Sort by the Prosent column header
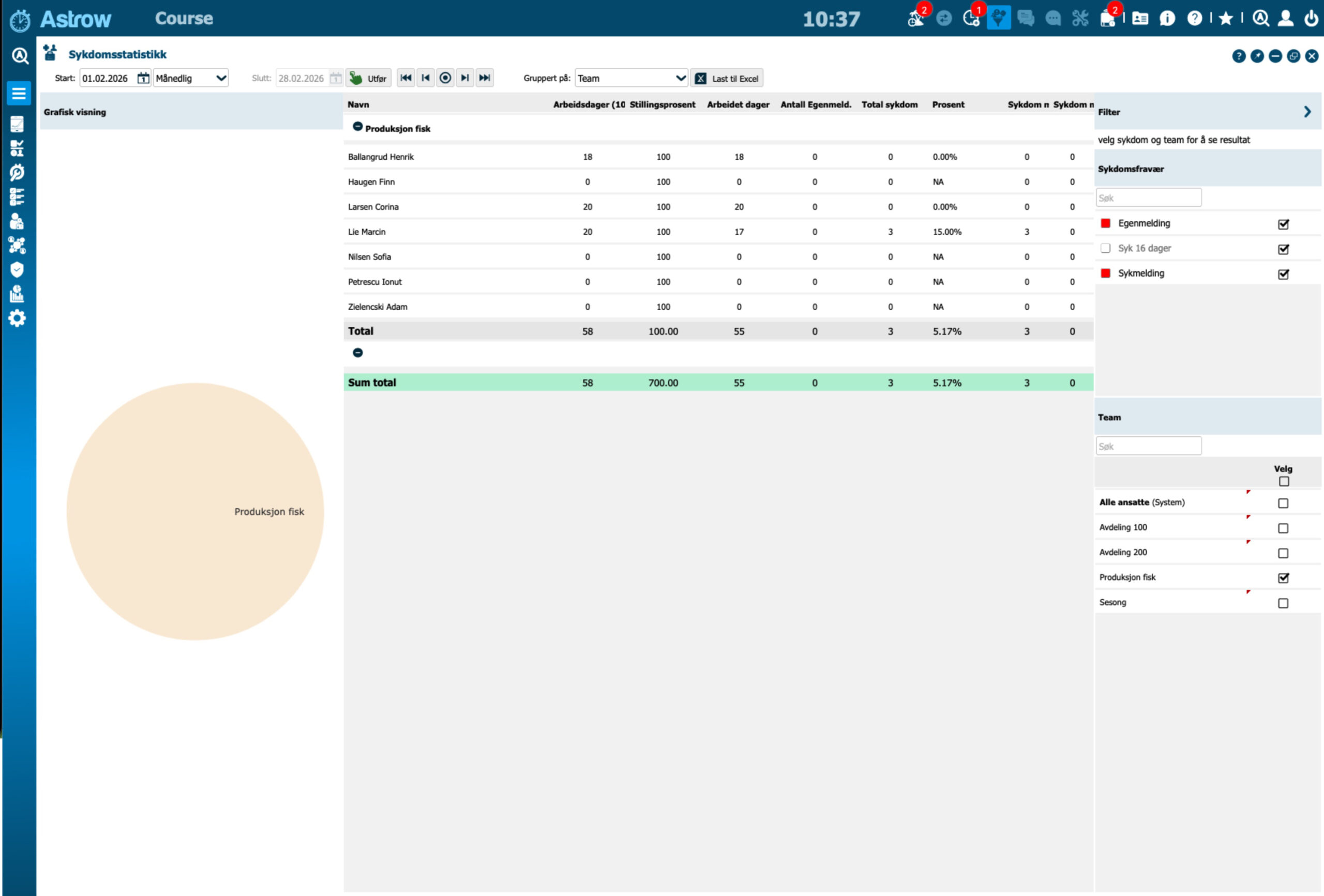This screenshot has width=1324, height=896. (x=948, y=104)
